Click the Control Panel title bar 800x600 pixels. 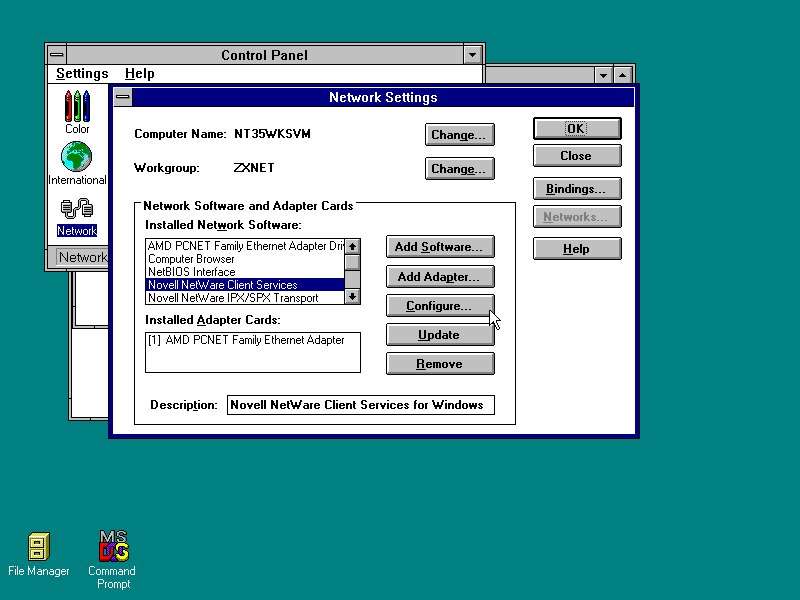pyautogui.click(x=264, y=55)
